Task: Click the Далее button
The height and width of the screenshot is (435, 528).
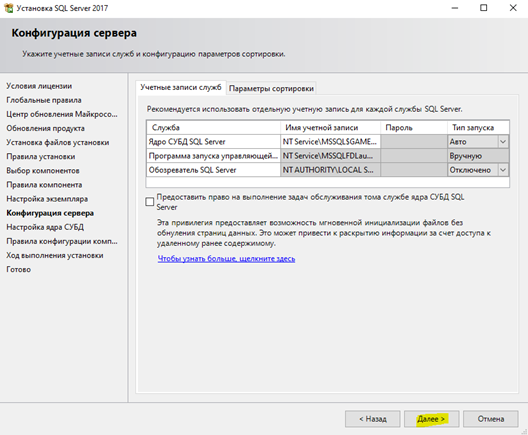Action: [431, 419]
